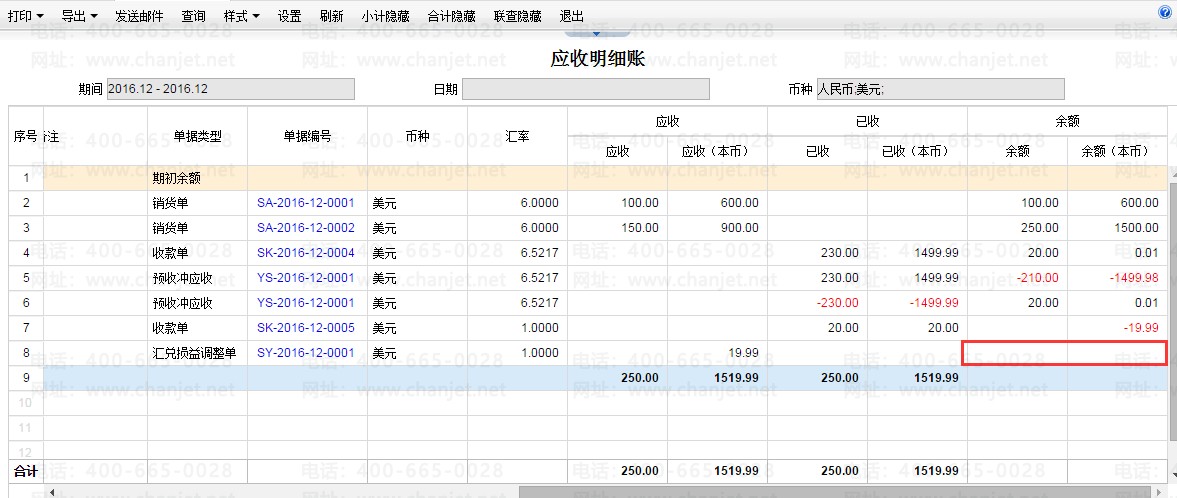Click 发送邮件 in the toolbar

[139, 16]
